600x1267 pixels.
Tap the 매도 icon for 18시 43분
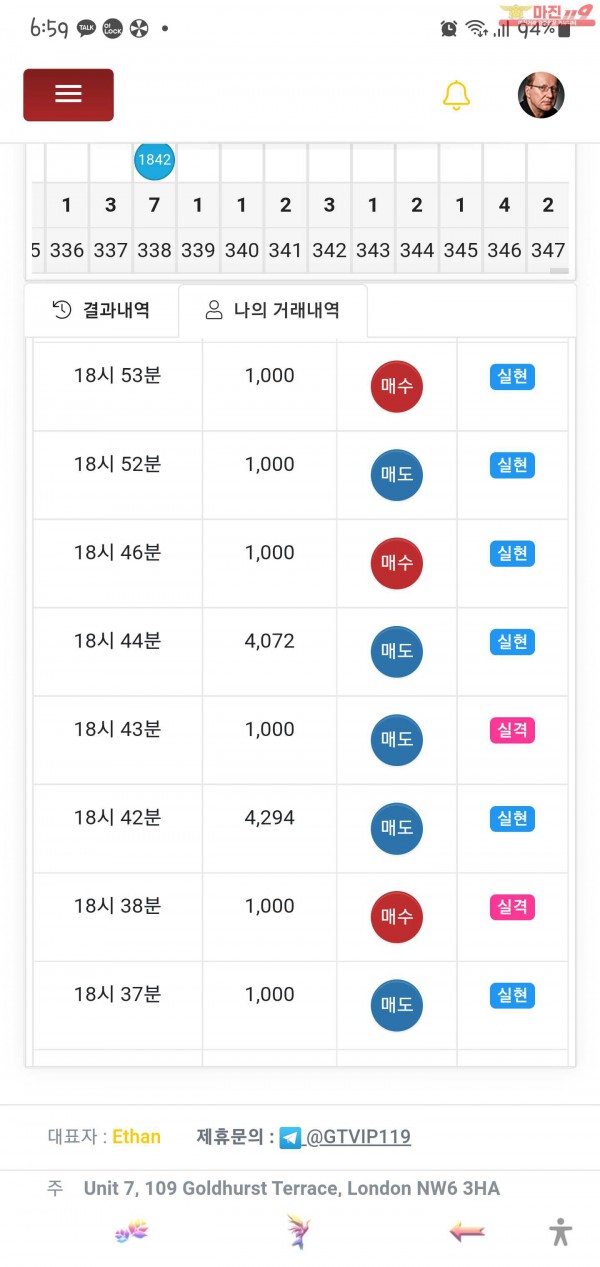click(x=397, y=740)
